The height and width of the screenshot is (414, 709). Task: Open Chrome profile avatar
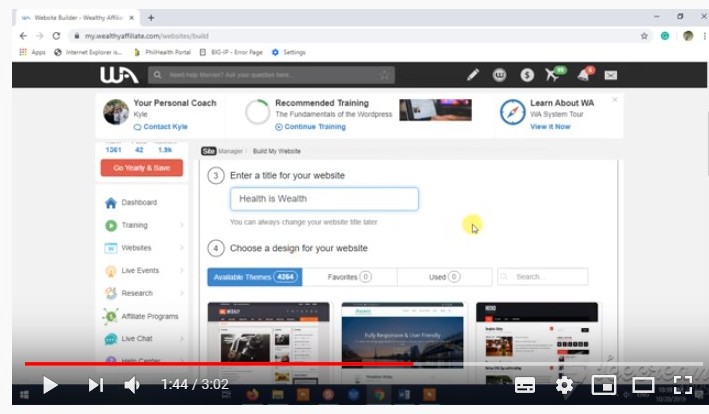coord(688,36)
